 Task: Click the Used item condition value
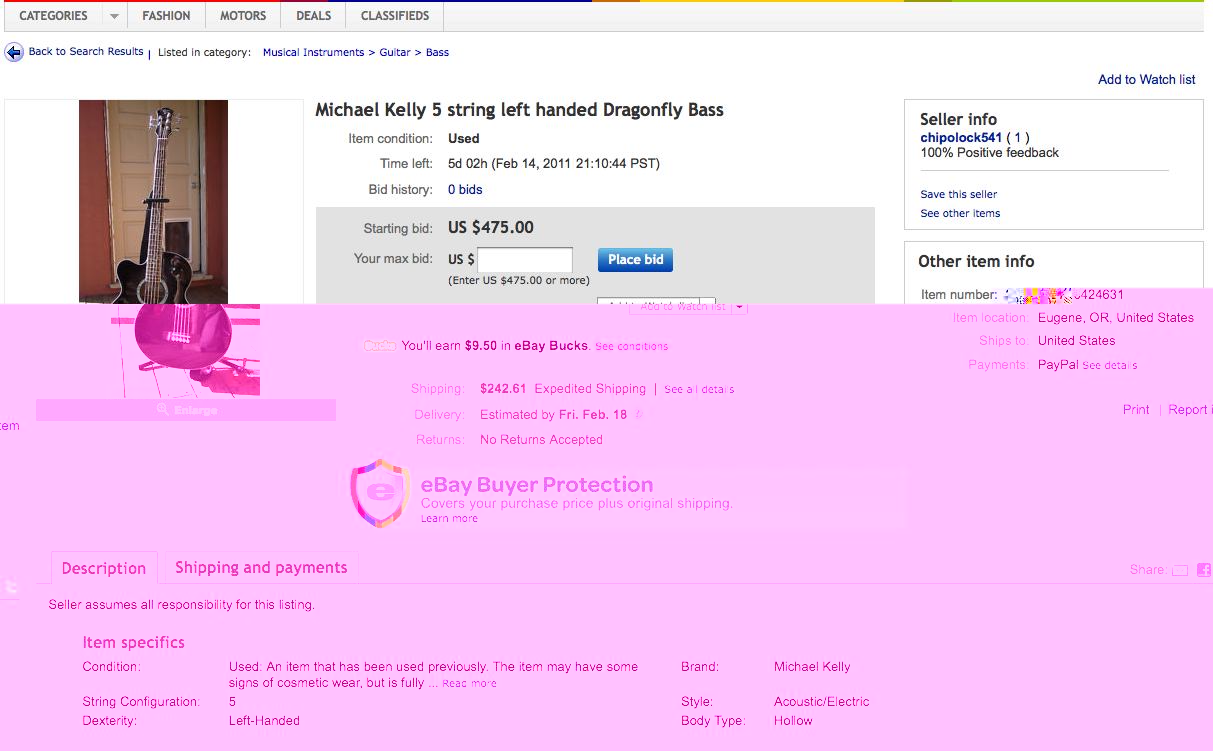464,139
